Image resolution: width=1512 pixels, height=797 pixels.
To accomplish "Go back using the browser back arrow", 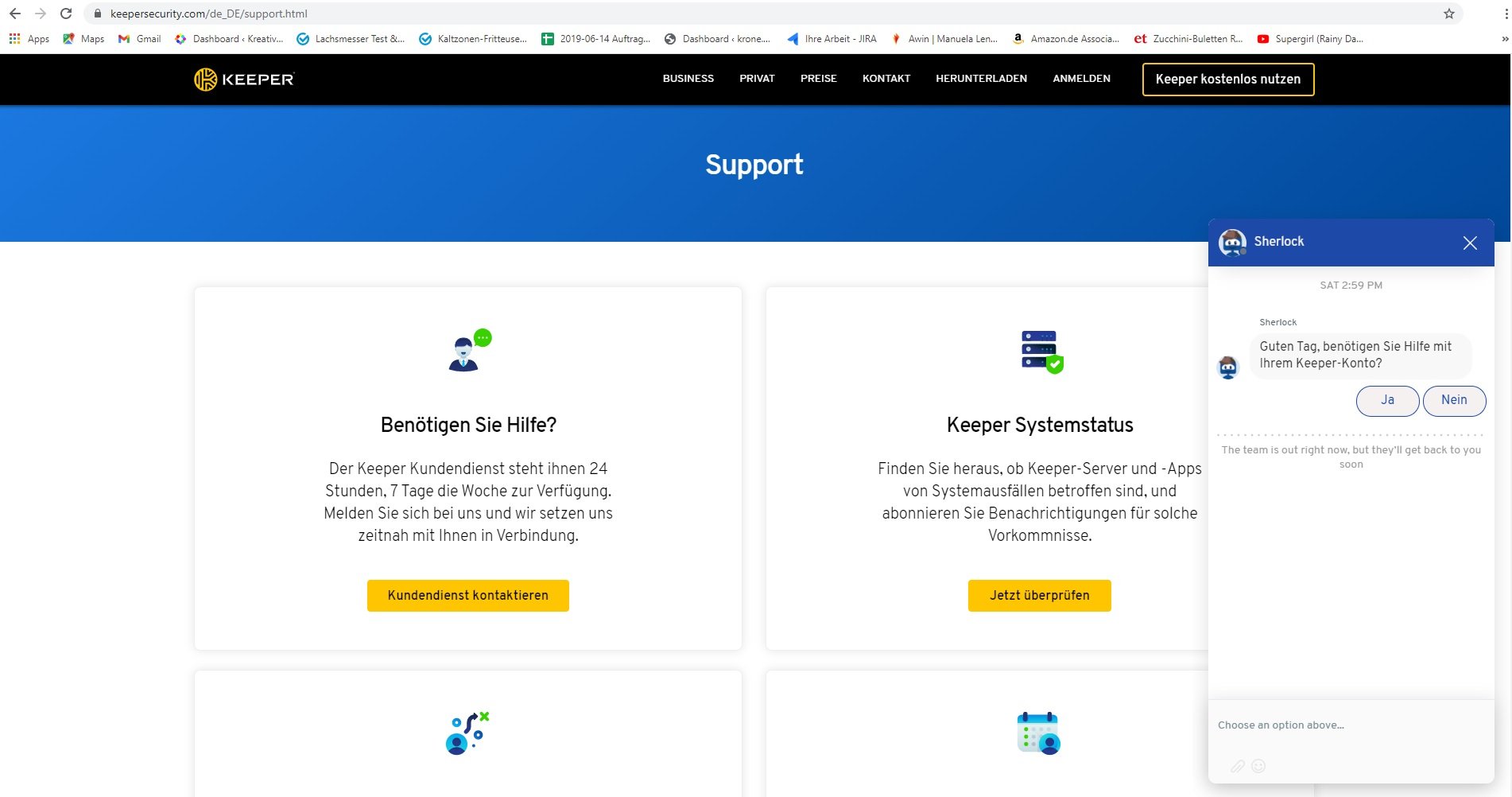I will pos(15,14).
